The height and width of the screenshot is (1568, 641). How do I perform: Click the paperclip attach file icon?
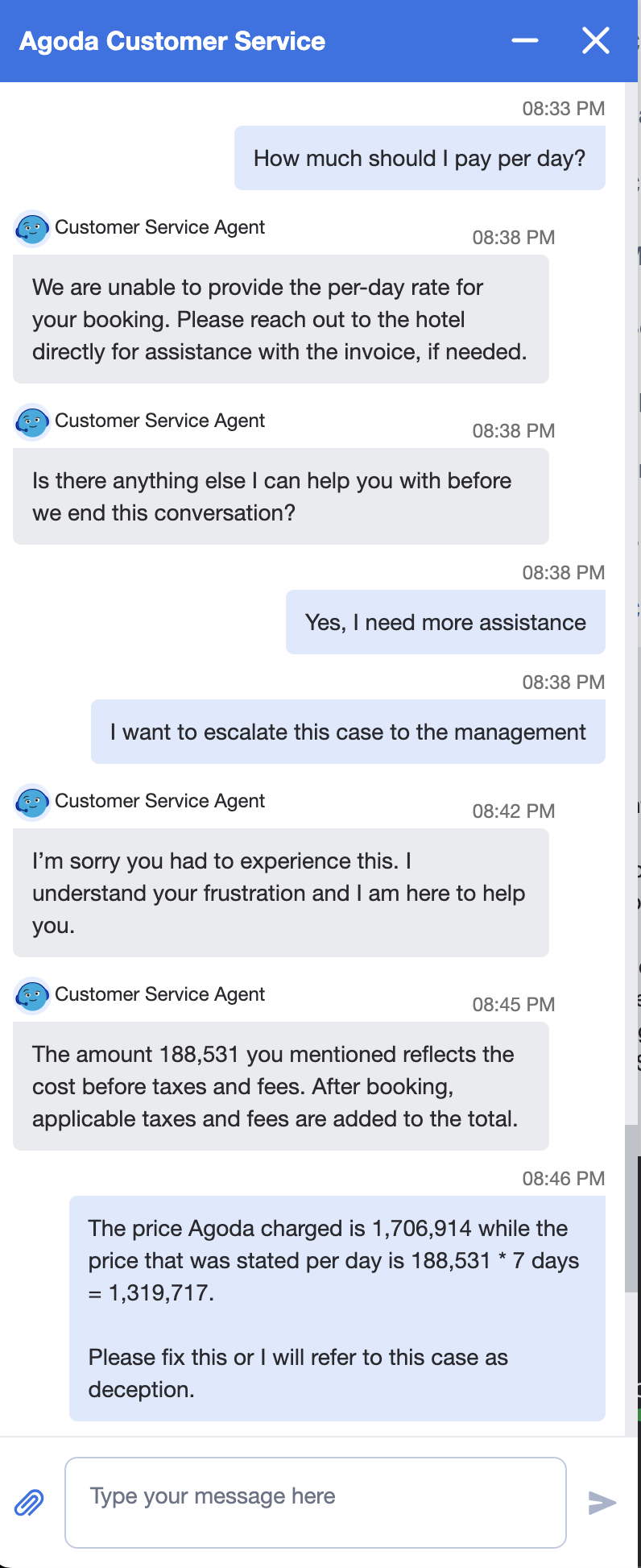coord(30,1502)
